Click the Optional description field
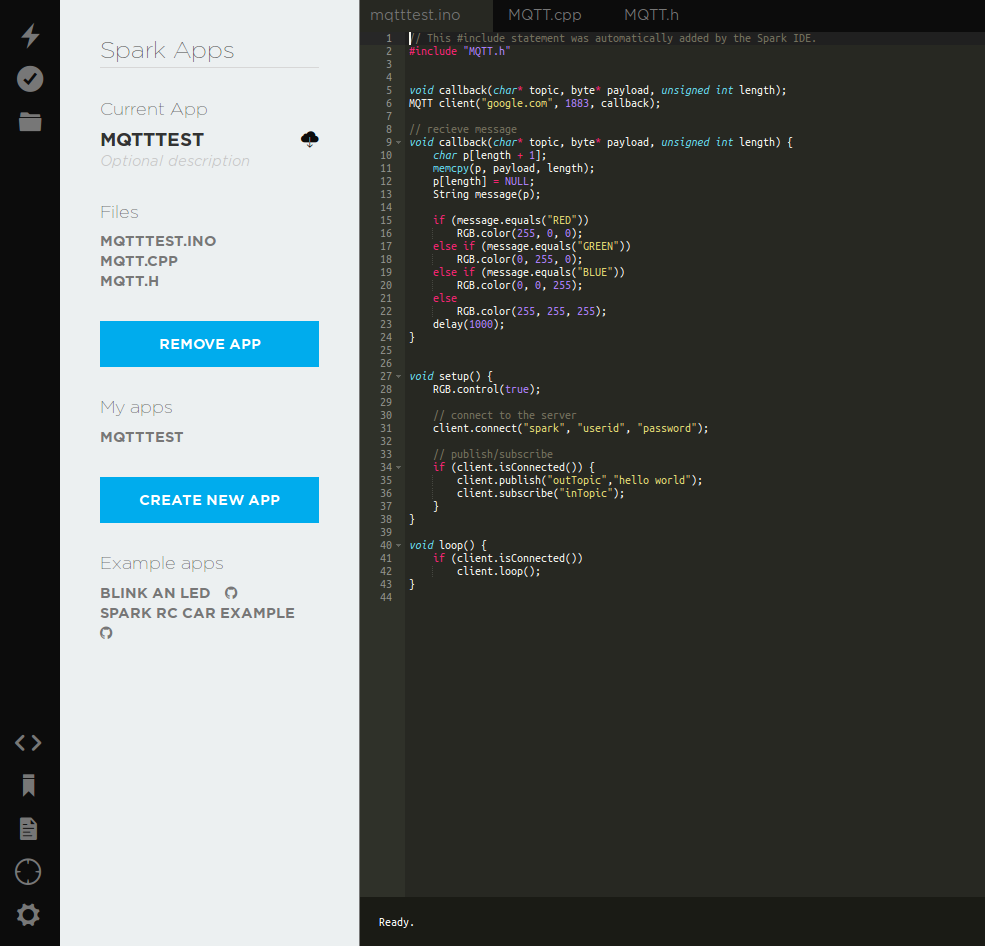 coord(175,161)
